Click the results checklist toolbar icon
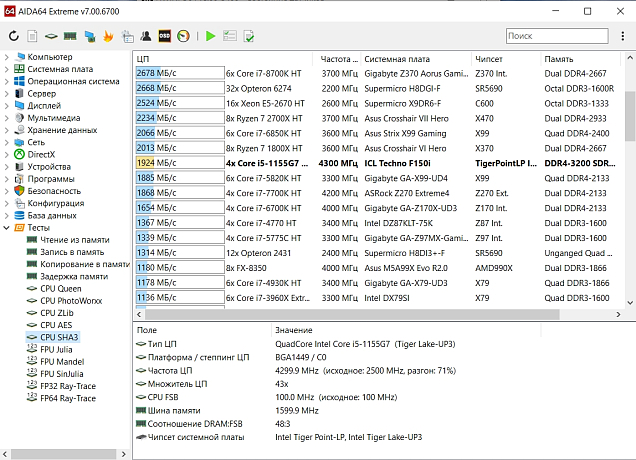Viewport: 636px width, 460px height. [230, 36]
